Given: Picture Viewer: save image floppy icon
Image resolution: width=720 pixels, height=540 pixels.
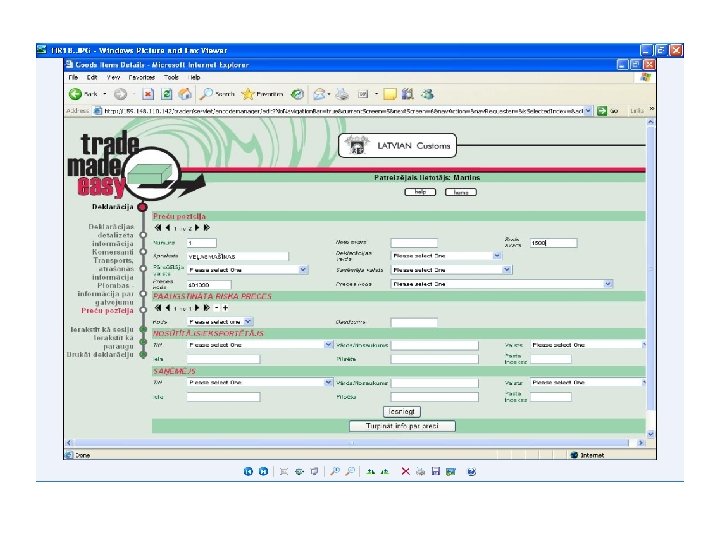Looking at the screenshot, I should (436, 471).
